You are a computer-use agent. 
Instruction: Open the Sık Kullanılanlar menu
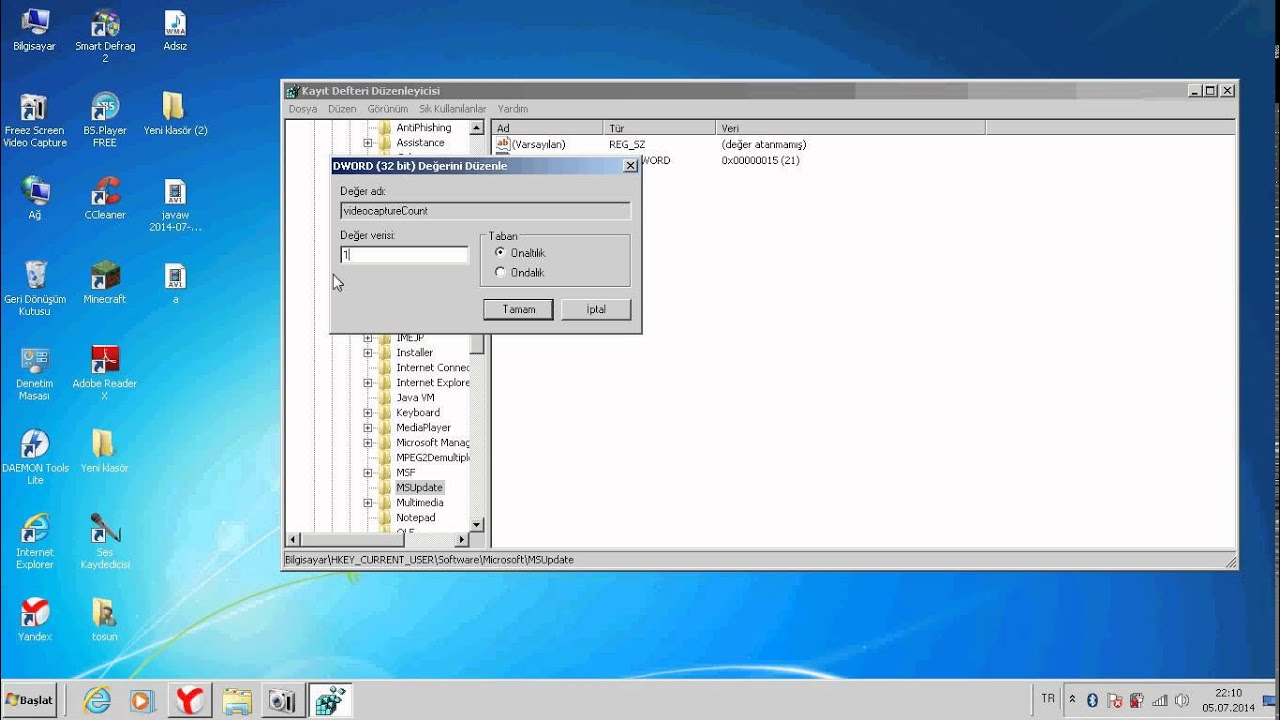coord(453,108)
